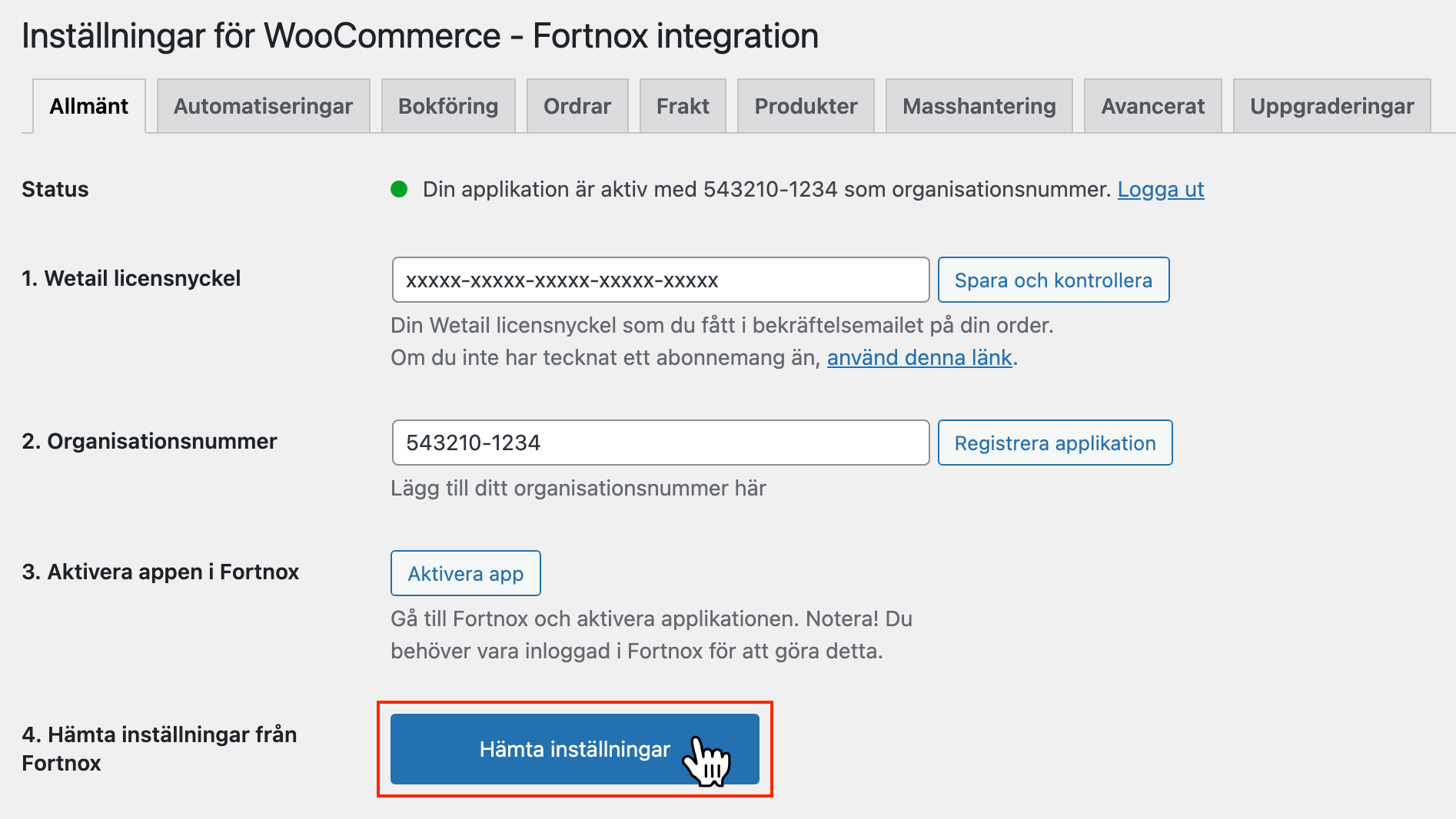Click the Wetail licensnyckel input field
1456x819 pixels.
pos(660,280)
